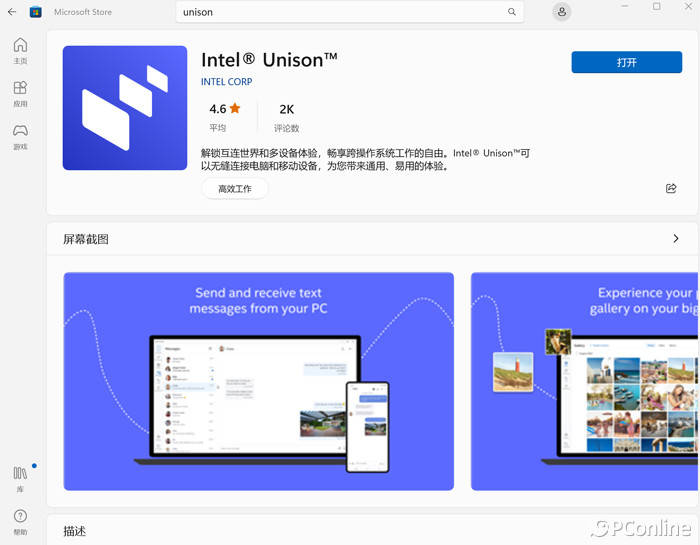
Task: Click the 高效工作 category tag
Action: point(235,189)
